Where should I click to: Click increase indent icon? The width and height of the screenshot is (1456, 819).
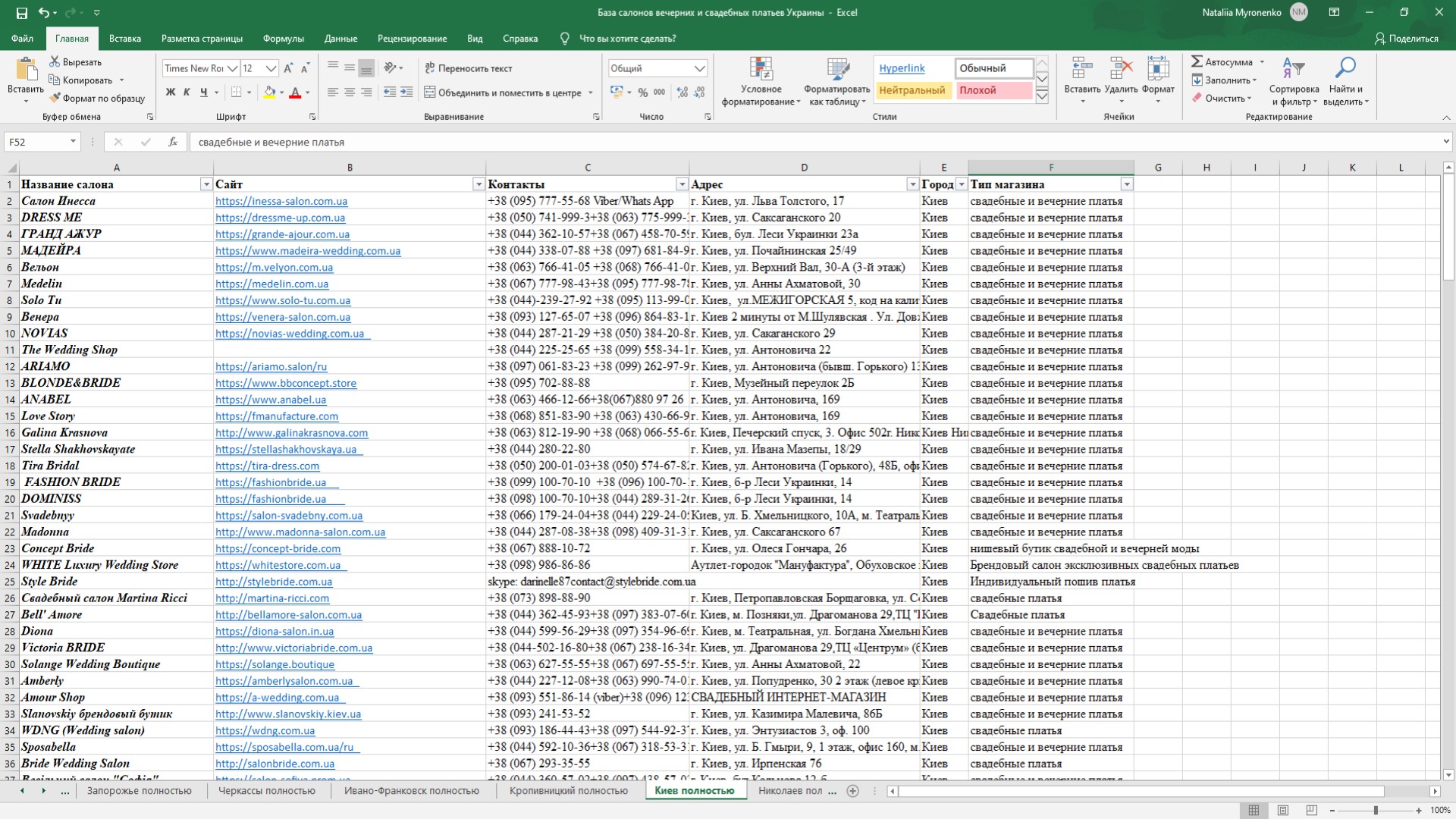[x=406, y=93]
